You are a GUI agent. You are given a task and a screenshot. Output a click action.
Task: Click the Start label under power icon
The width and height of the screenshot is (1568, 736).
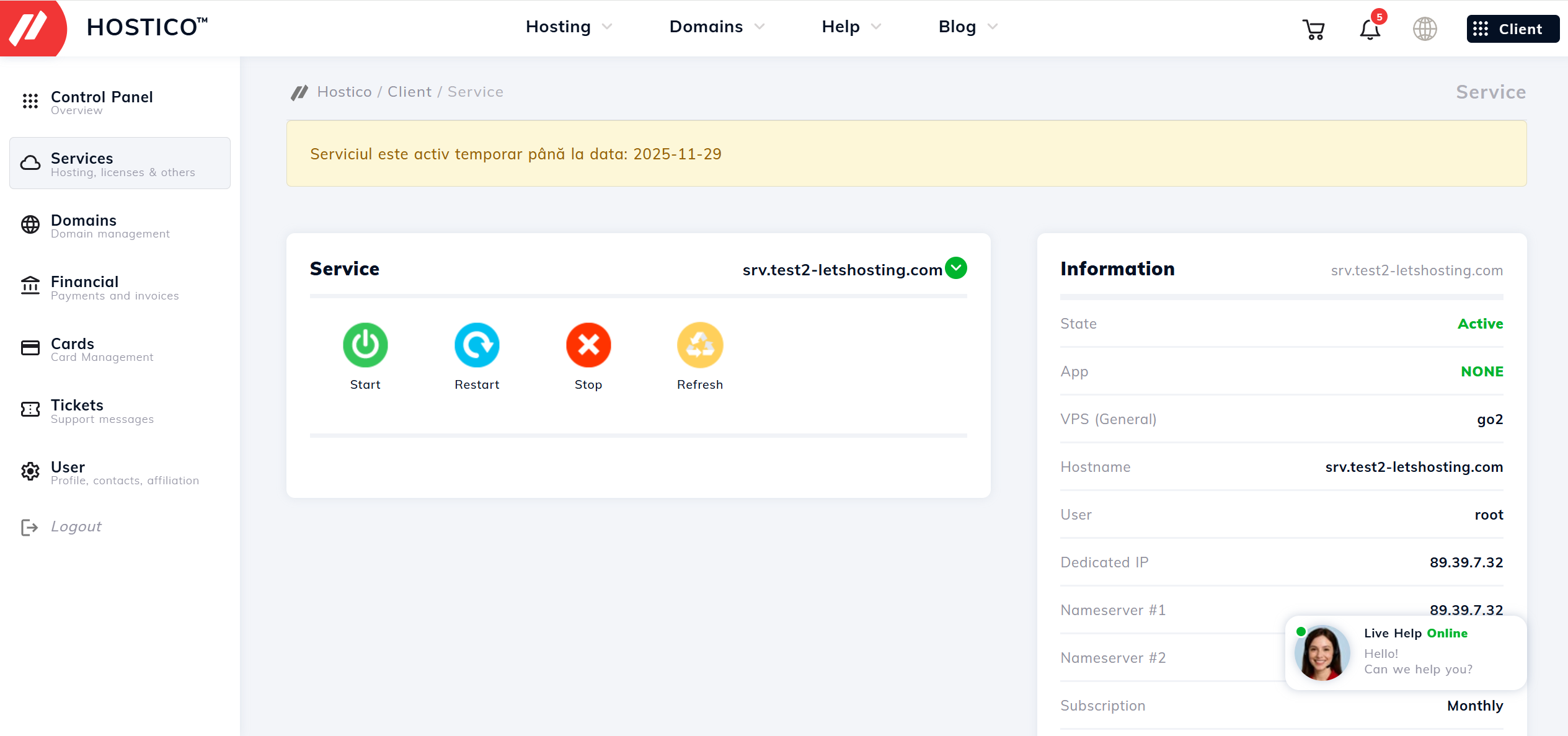365,384
